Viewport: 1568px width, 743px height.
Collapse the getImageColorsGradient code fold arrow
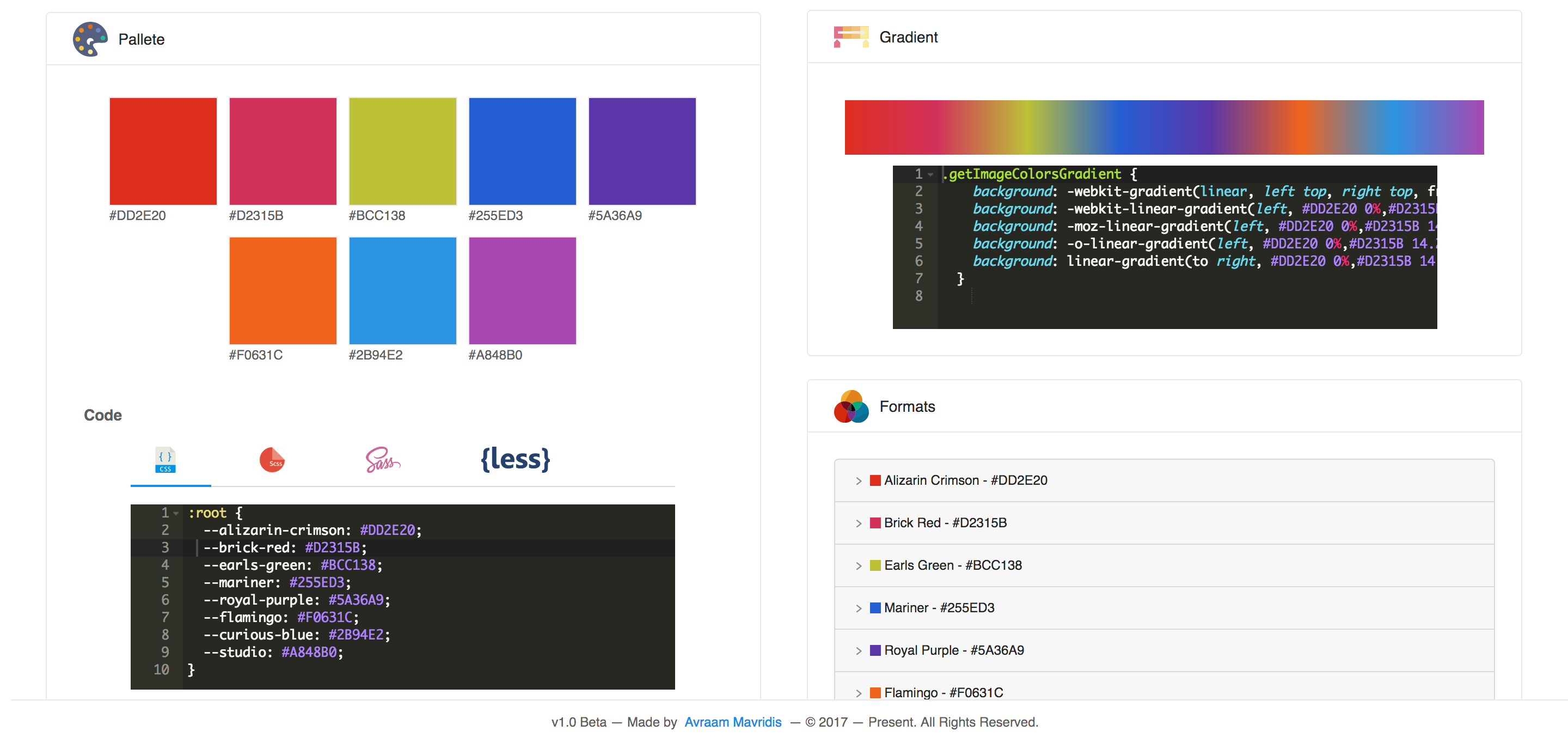932,174
